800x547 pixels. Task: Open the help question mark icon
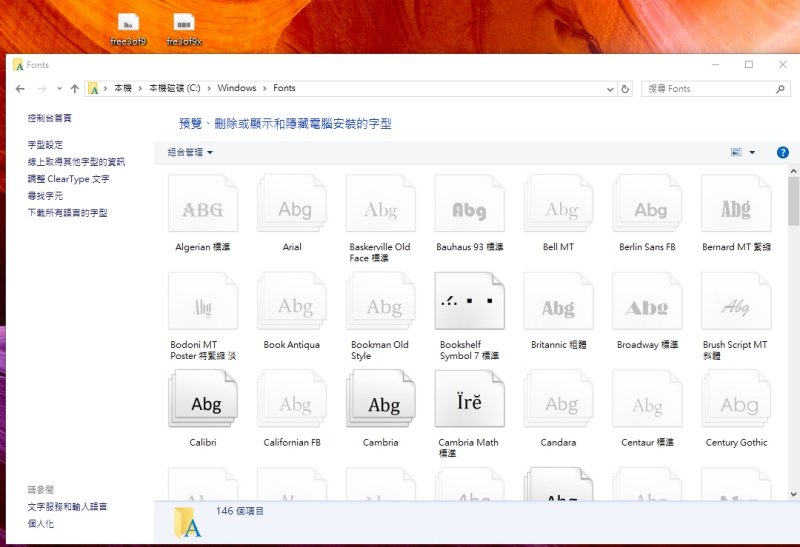click(x=783, y=152)
